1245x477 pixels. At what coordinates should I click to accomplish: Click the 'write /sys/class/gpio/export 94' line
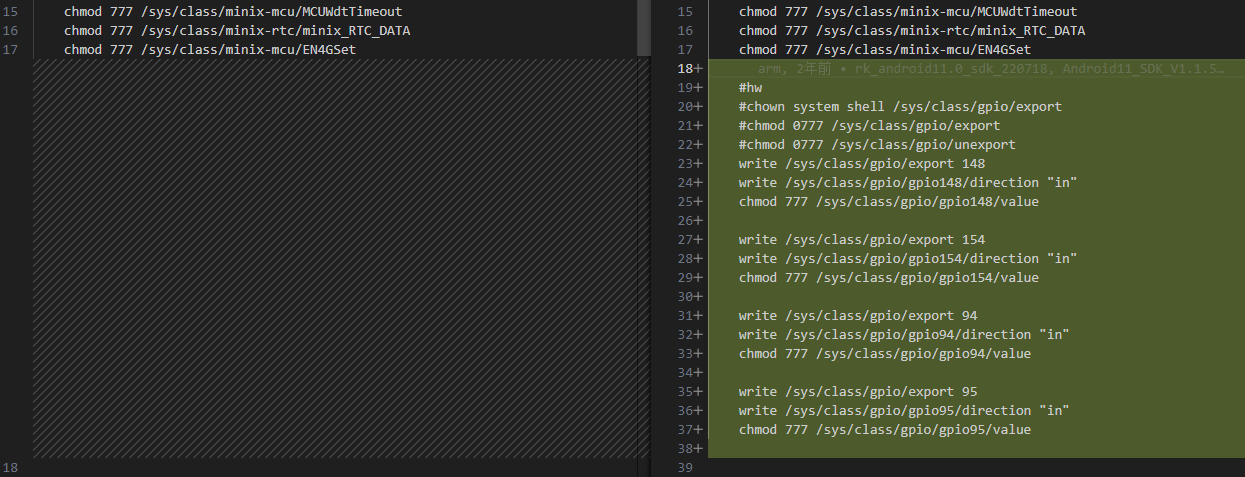tap(858, 316)
